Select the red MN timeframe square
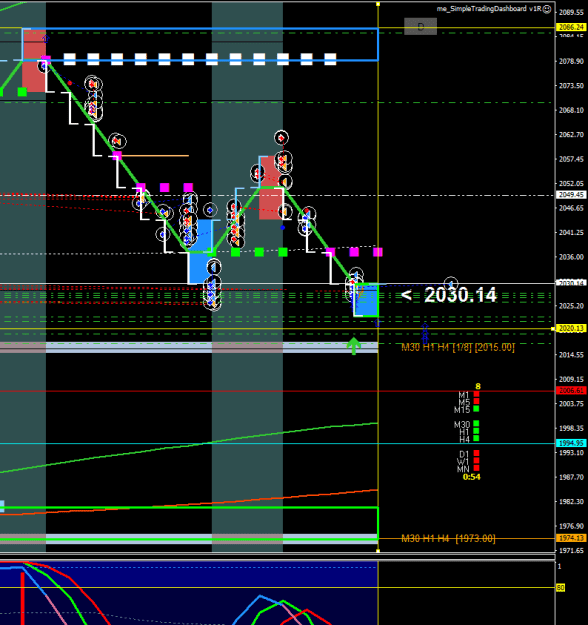This screenshot has width=588, height=625. [x=476, y=468]
